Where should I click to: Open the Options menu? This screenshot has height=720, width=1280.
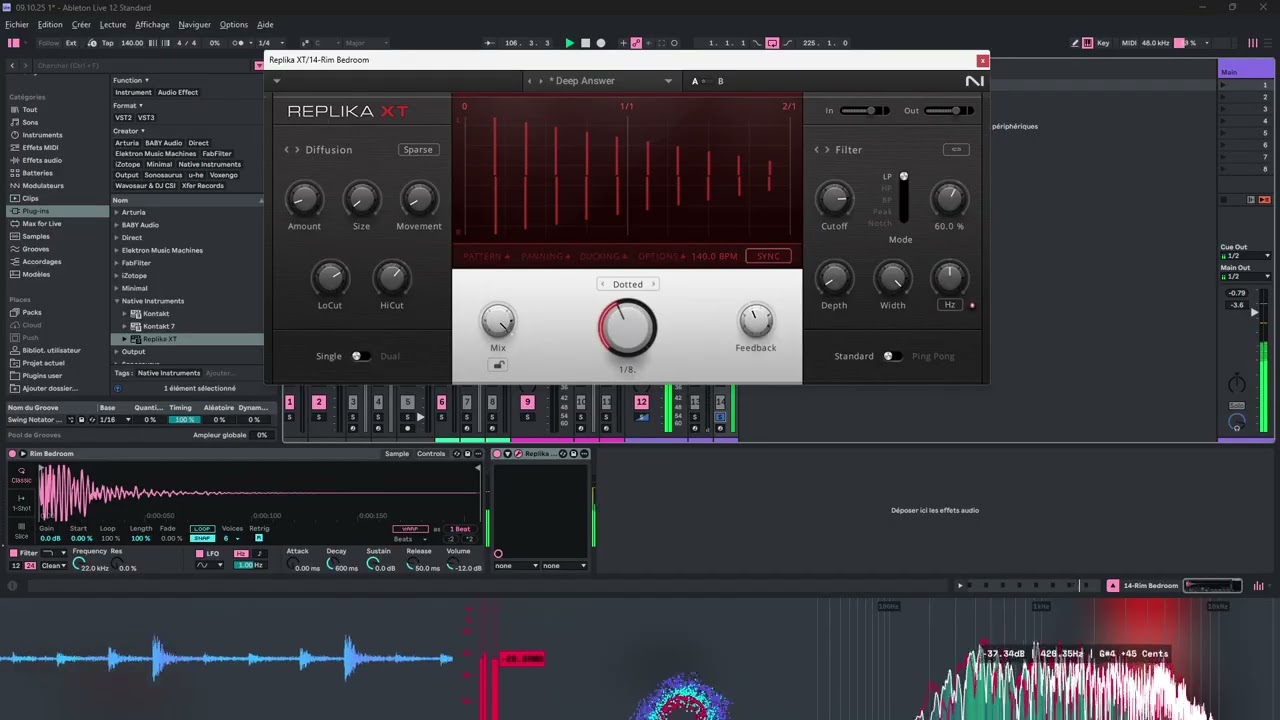[x=234, y=25]
